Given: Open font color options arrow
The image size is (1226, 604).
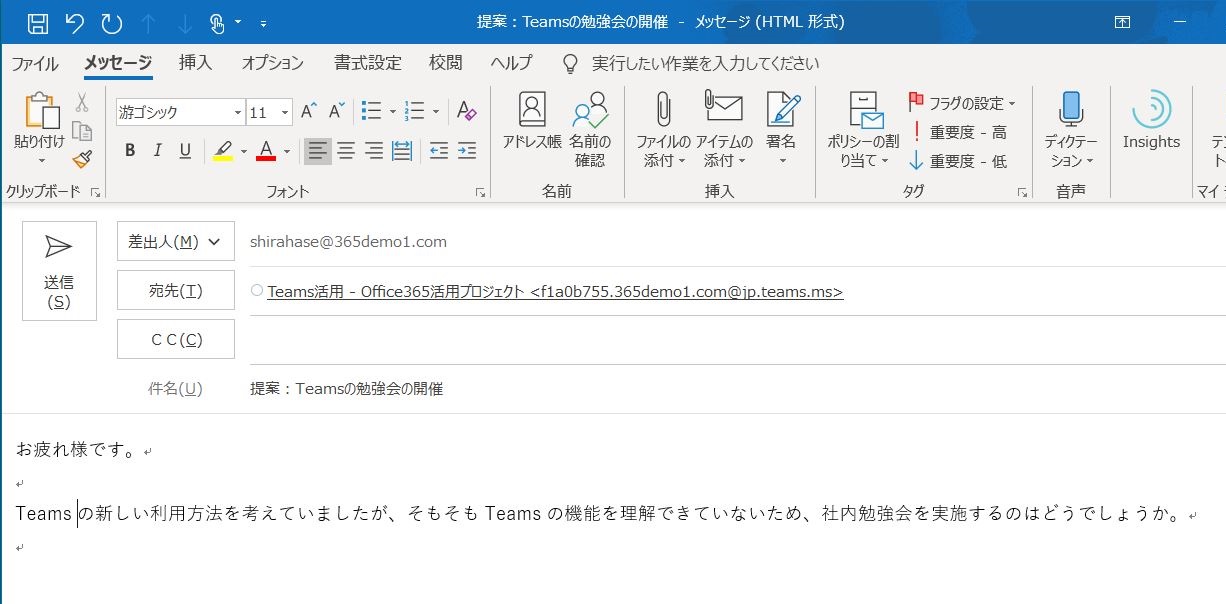Looking at the screenshot, I should click(x=286, y=152).
